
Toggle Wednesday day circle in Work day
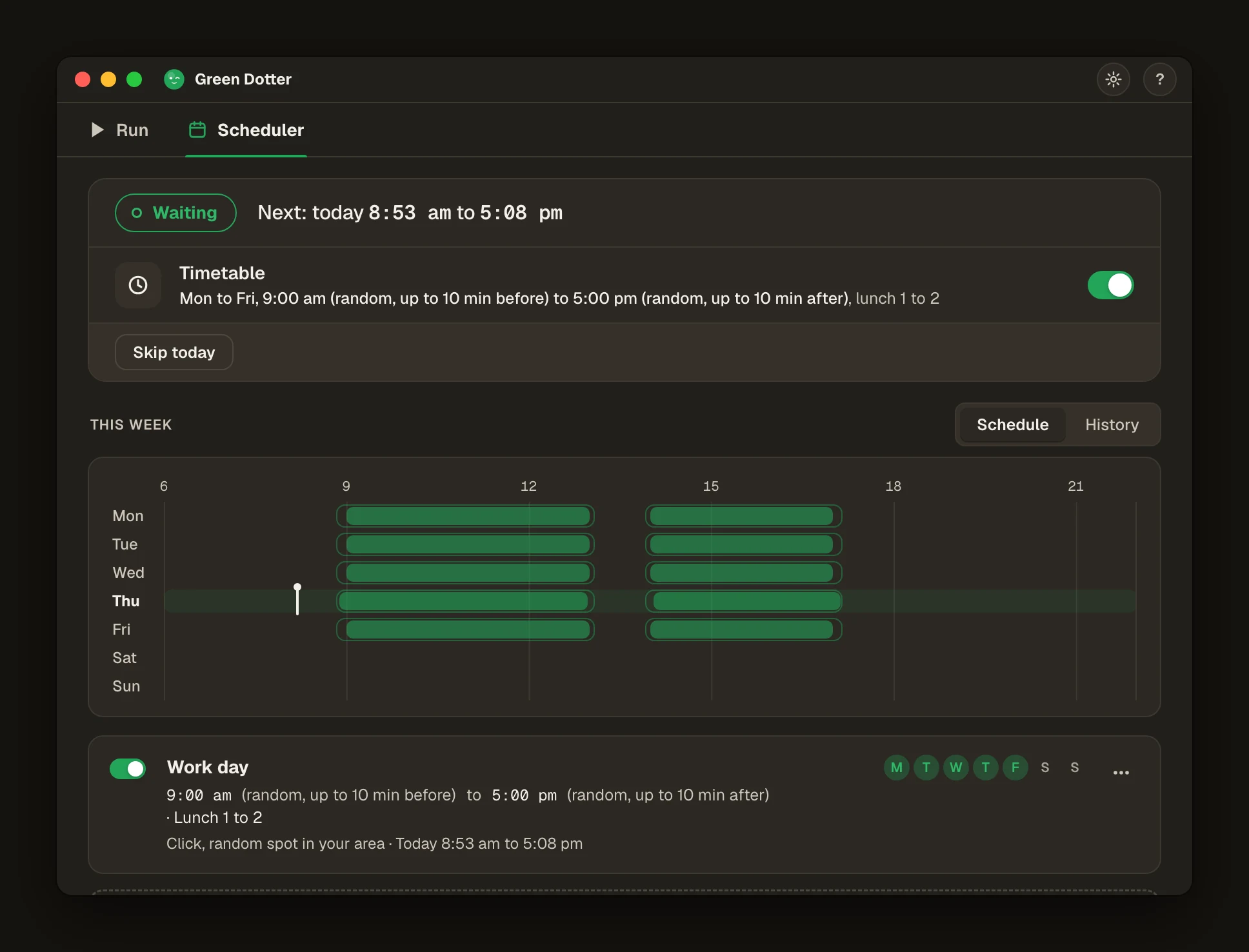coord(956,768)
